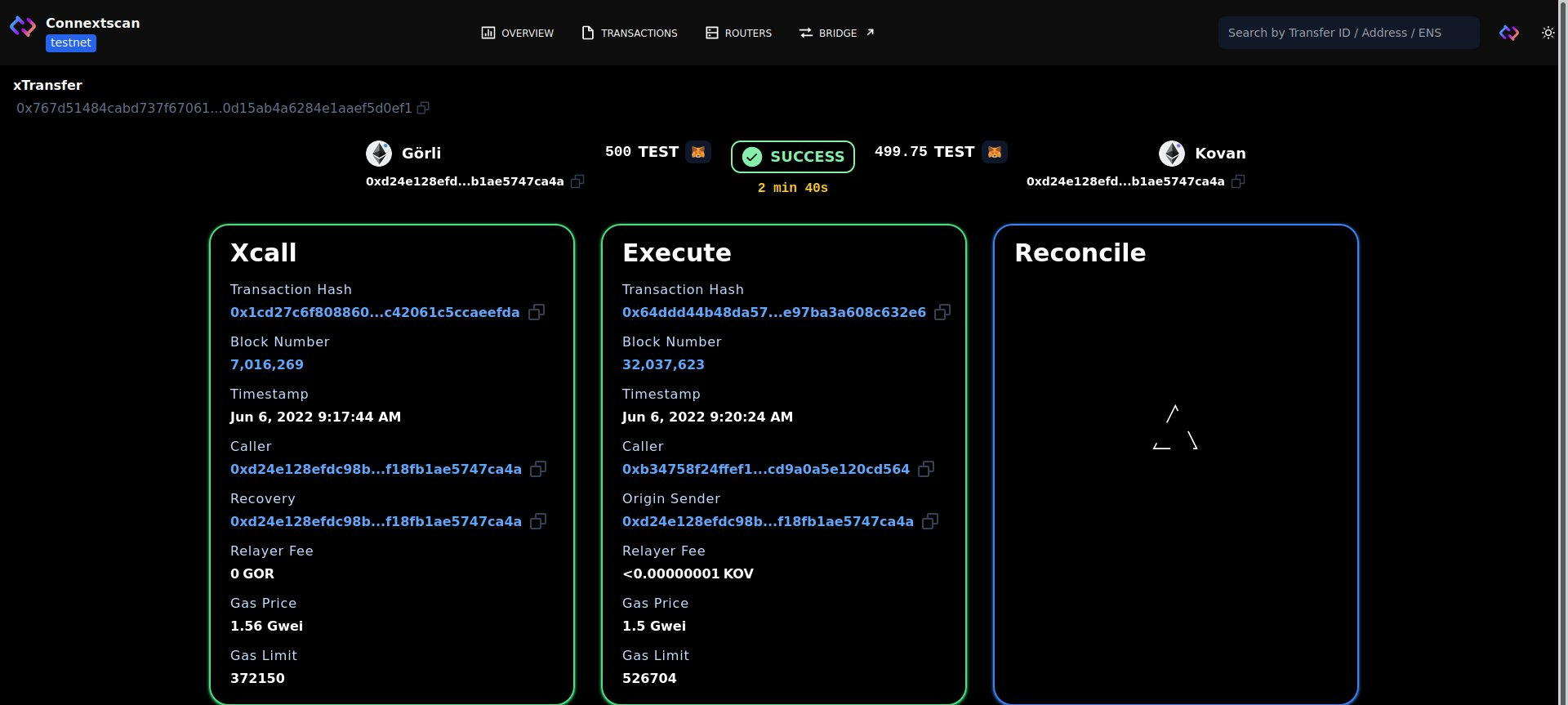Click the SUCCESS status badge

[x=793, y=157]
